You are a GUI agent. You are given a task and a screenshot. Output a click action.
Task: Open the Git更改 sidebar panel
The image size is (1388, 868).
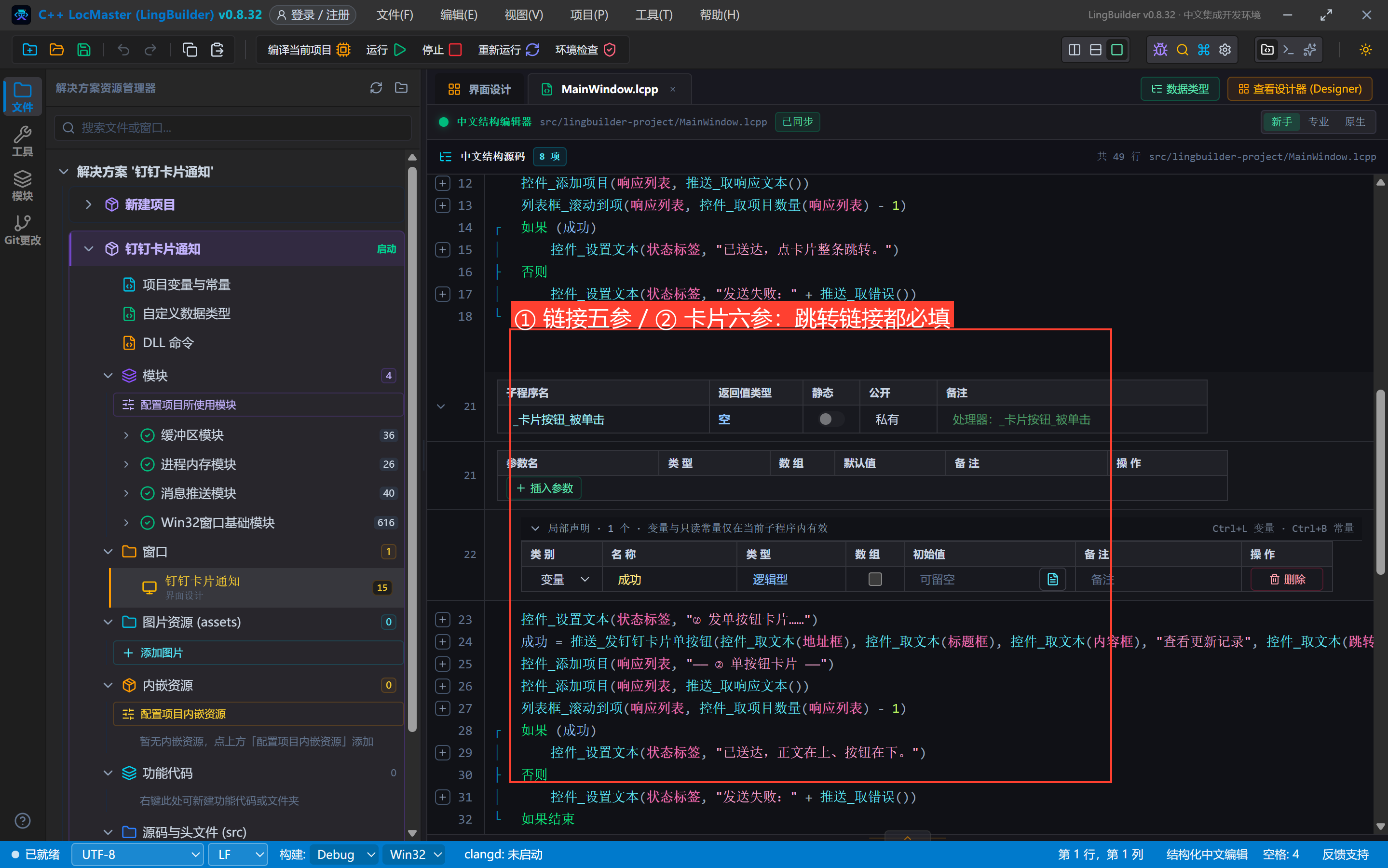pyautogui.click(x=22, y=230)
